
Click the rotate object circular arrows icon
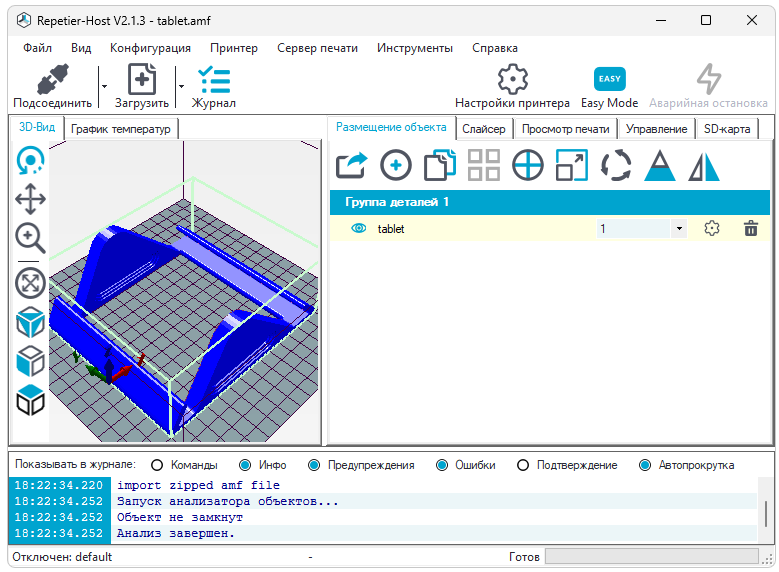coord(616,165)
